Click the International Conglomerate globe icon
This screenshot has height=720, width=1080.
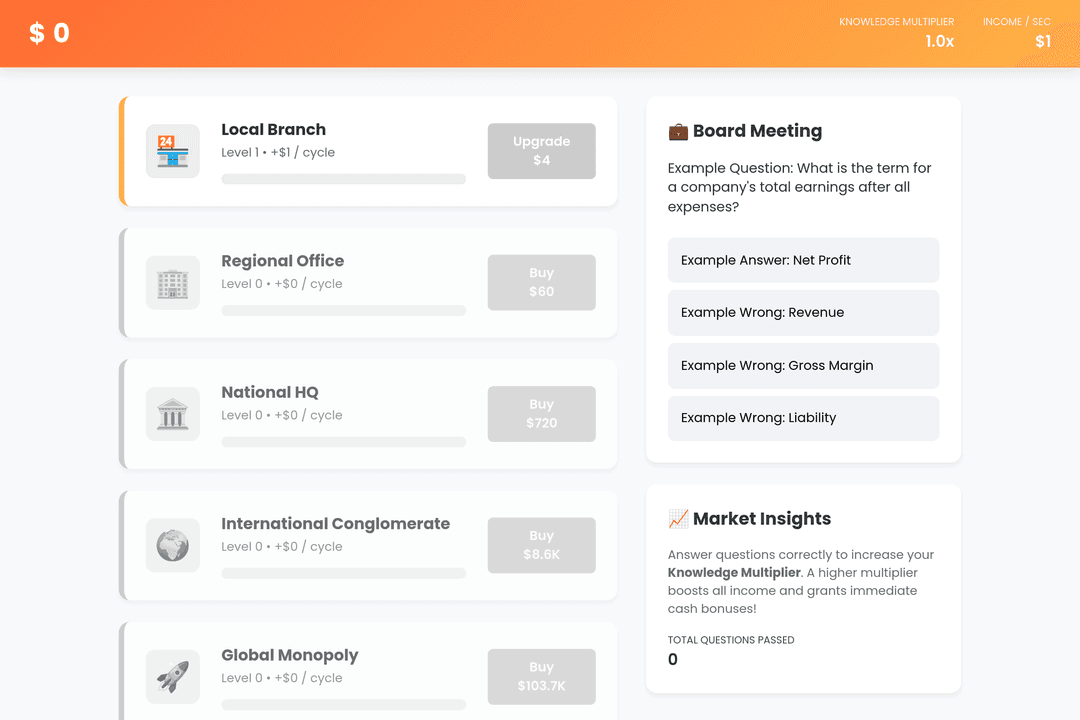pos(173,545)
